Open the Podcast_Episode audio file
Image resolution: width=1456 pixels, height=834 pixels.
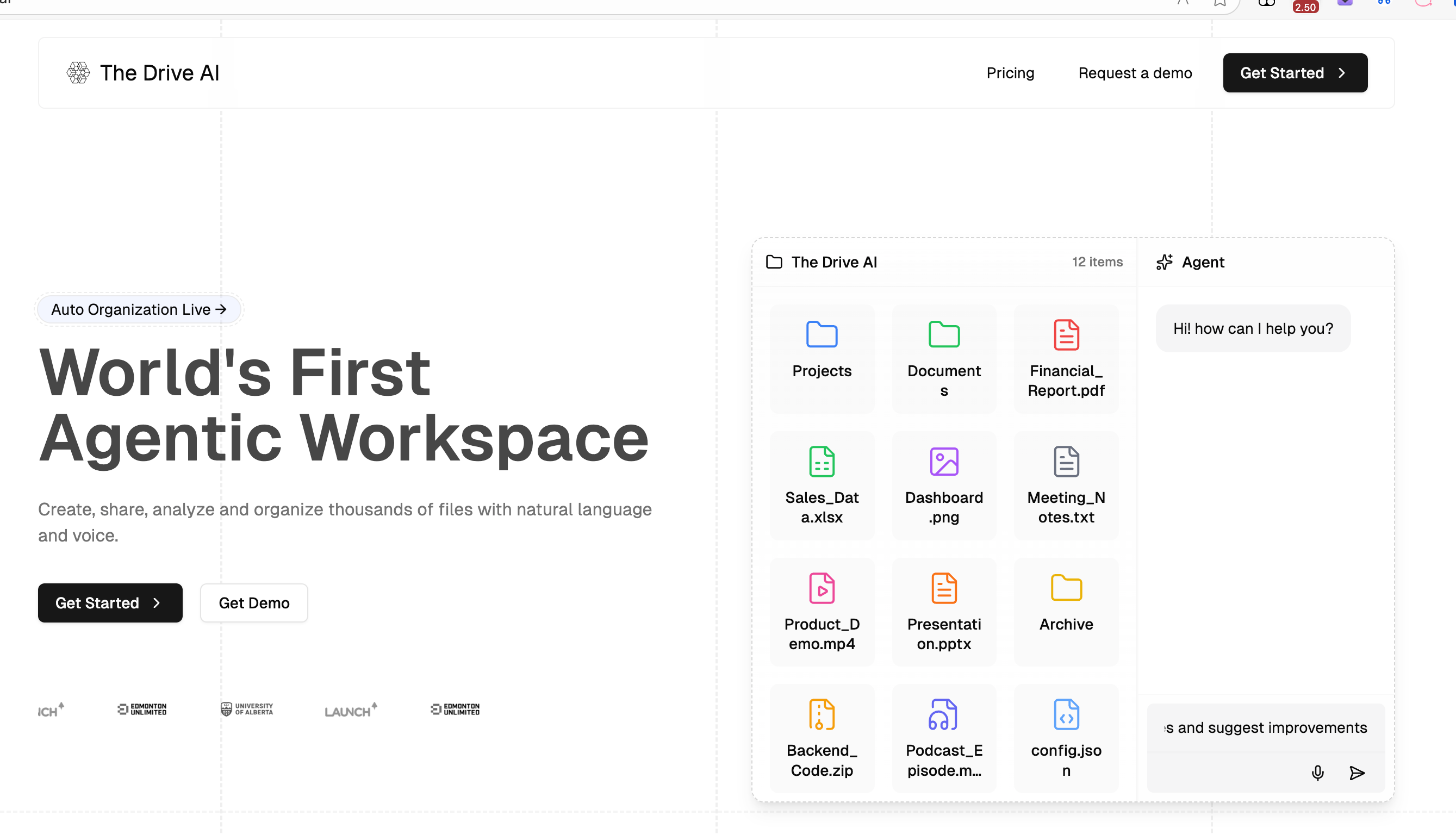(x=943, y=714)
